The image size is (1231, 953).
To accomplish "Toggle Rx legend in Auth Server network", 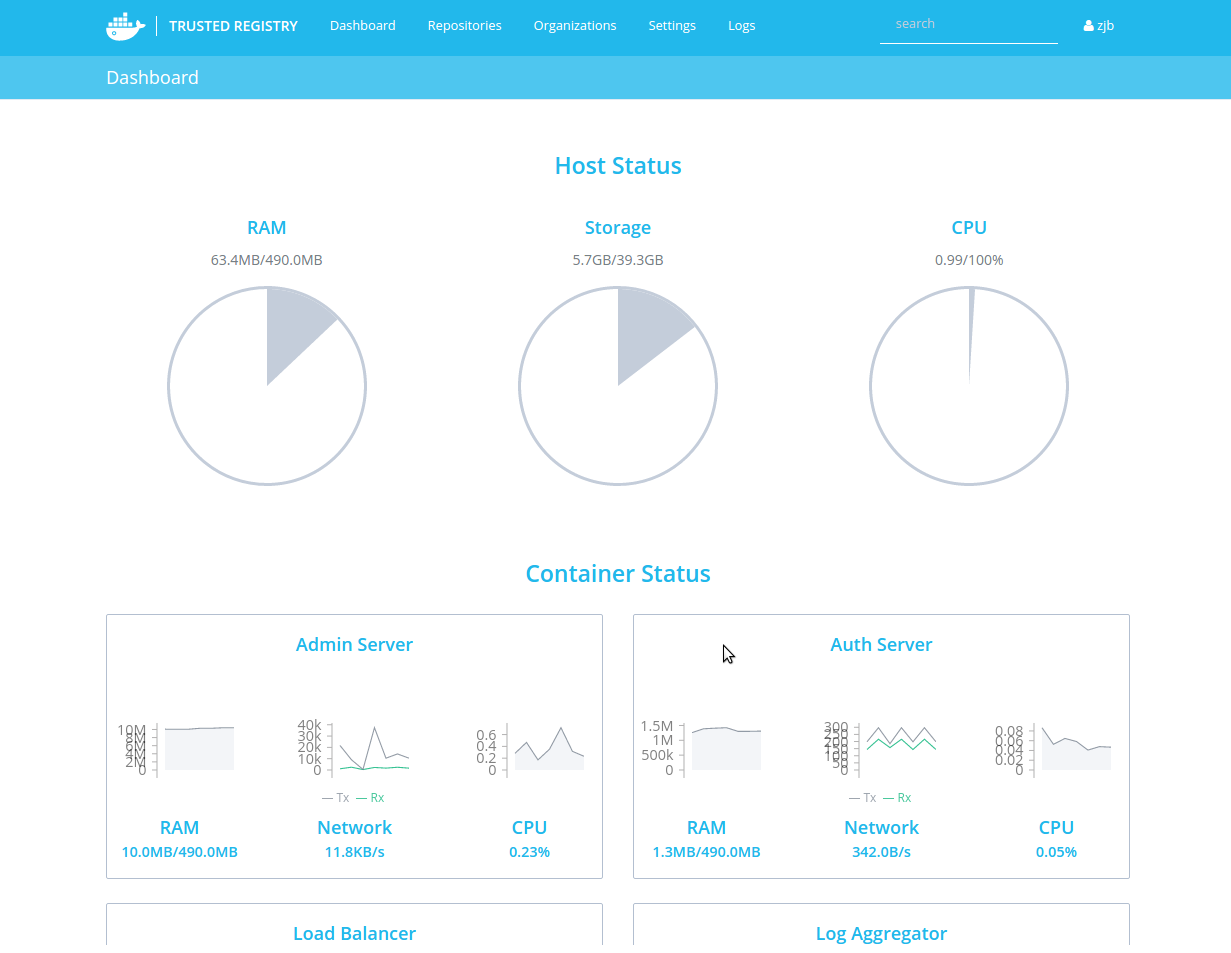I will 897,798.
